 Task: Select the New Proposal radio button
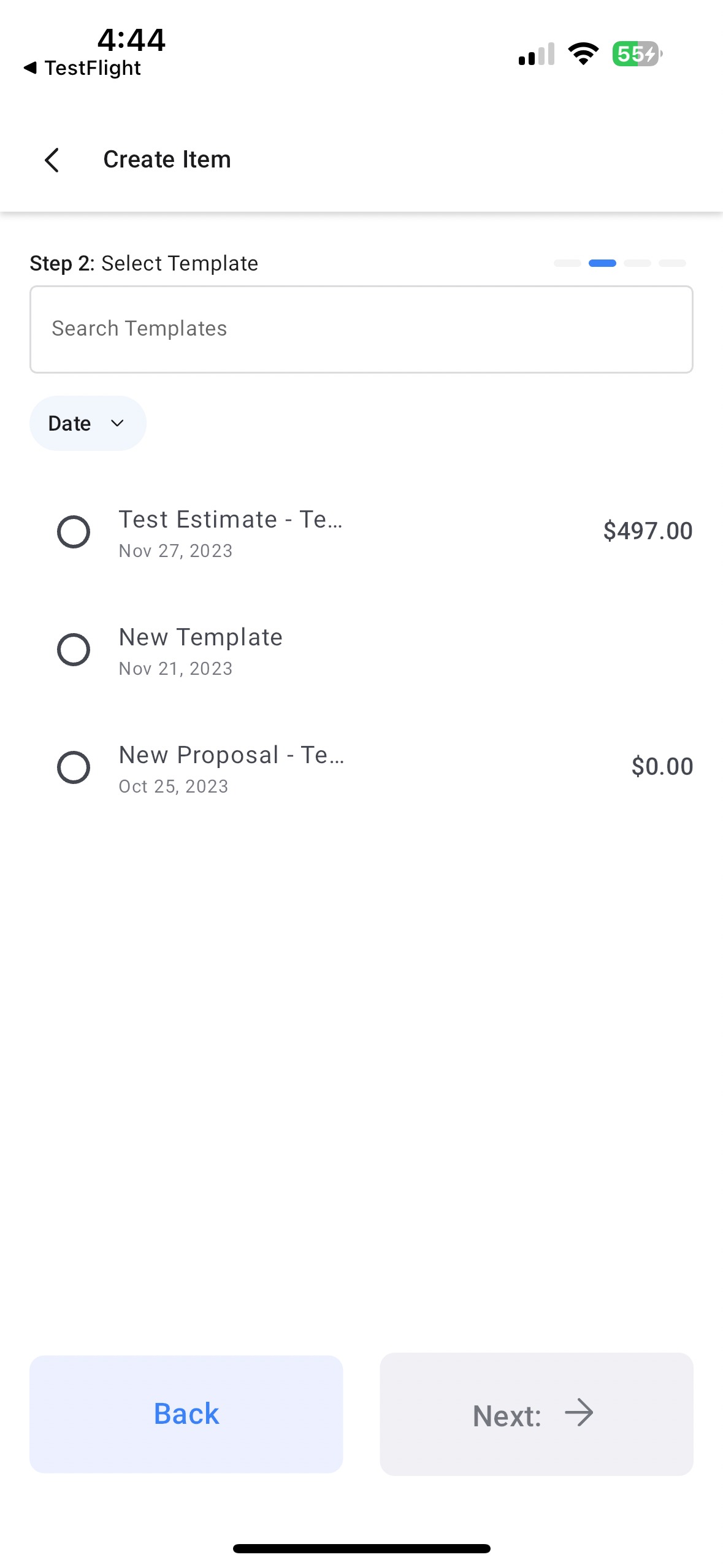74,767
